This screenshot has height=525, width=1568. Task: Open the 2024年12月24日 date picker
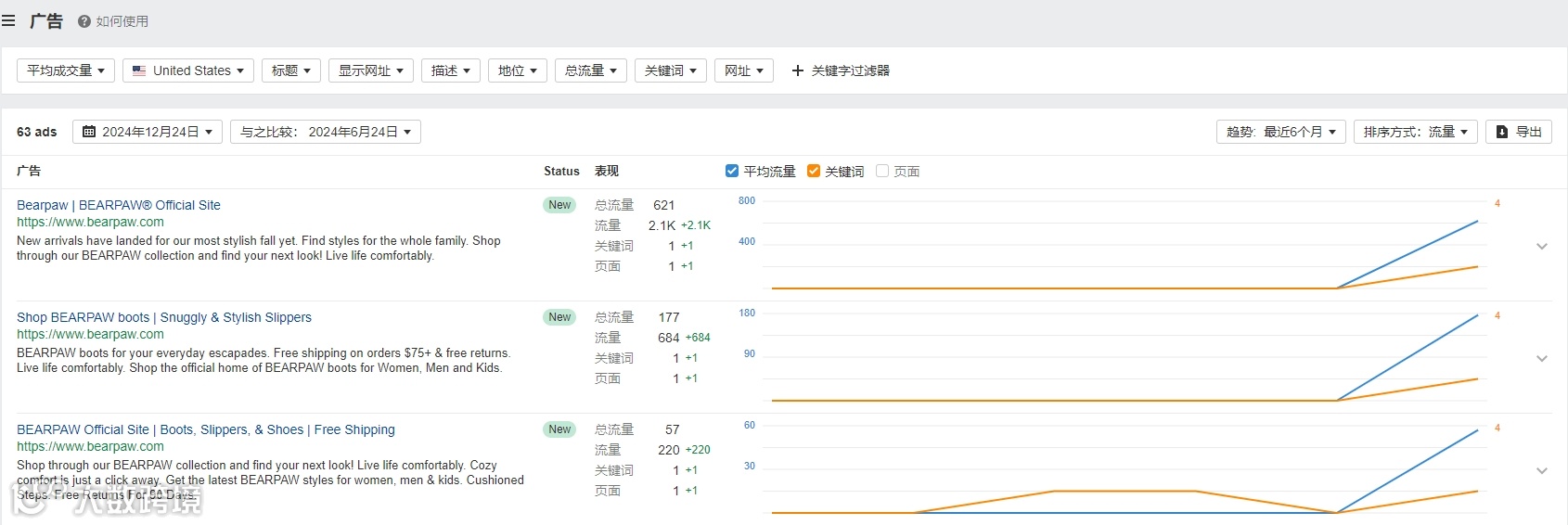pyautogui.click(x=148, y=132)
